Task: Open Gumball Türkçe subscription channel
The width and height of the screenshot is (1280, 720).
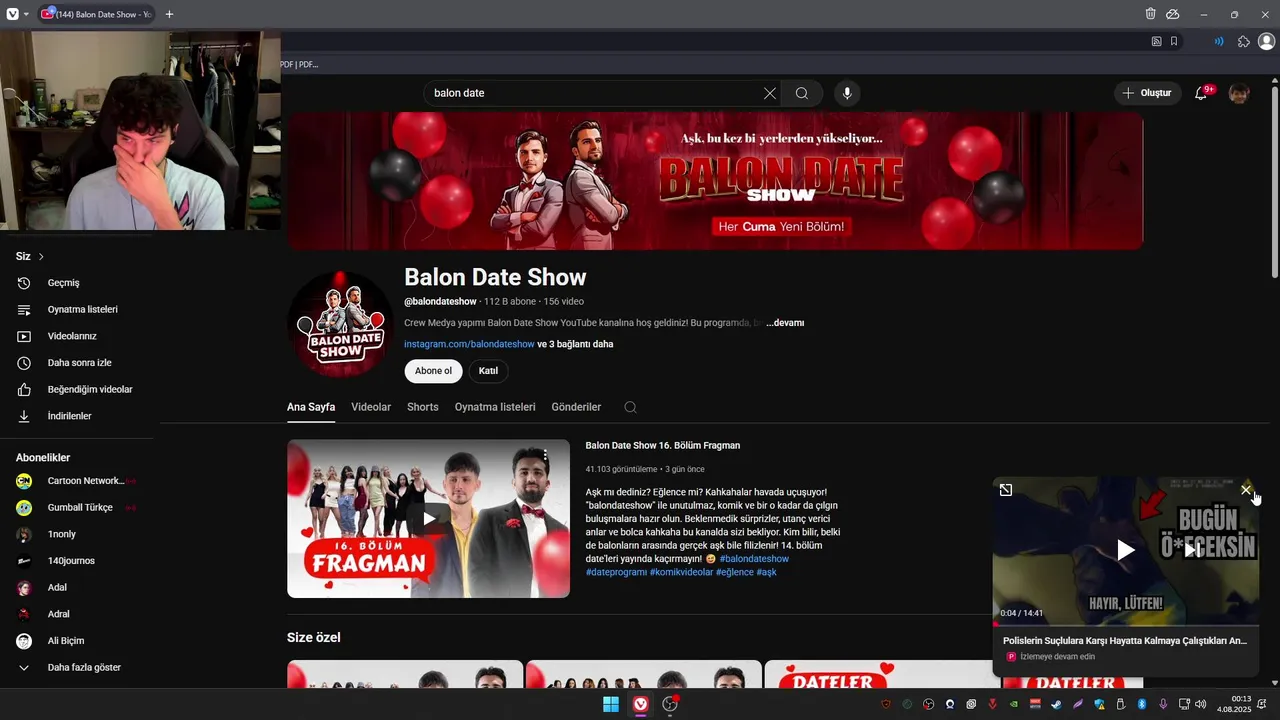Action: click(78, 507)
